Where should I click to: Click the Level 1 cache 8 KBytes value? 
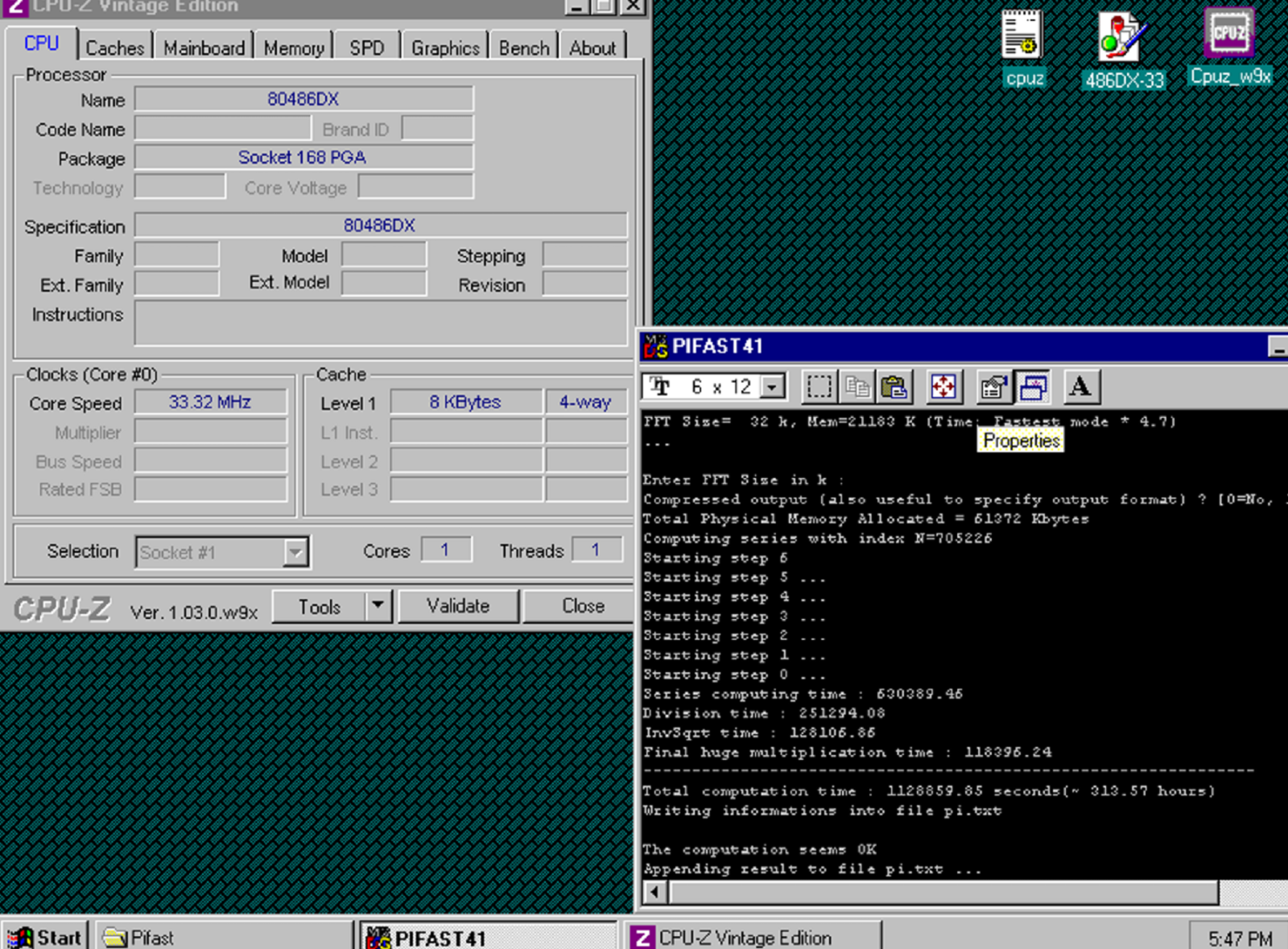click(465, 402)
